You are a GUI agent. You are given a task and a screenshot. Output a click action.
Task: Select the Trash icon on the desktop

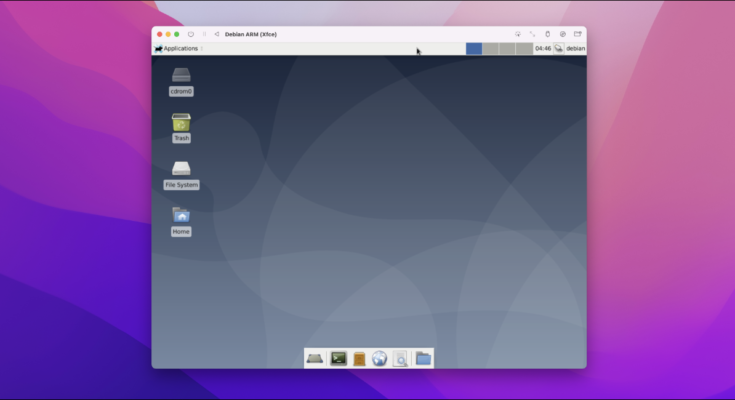click(181, 123)
